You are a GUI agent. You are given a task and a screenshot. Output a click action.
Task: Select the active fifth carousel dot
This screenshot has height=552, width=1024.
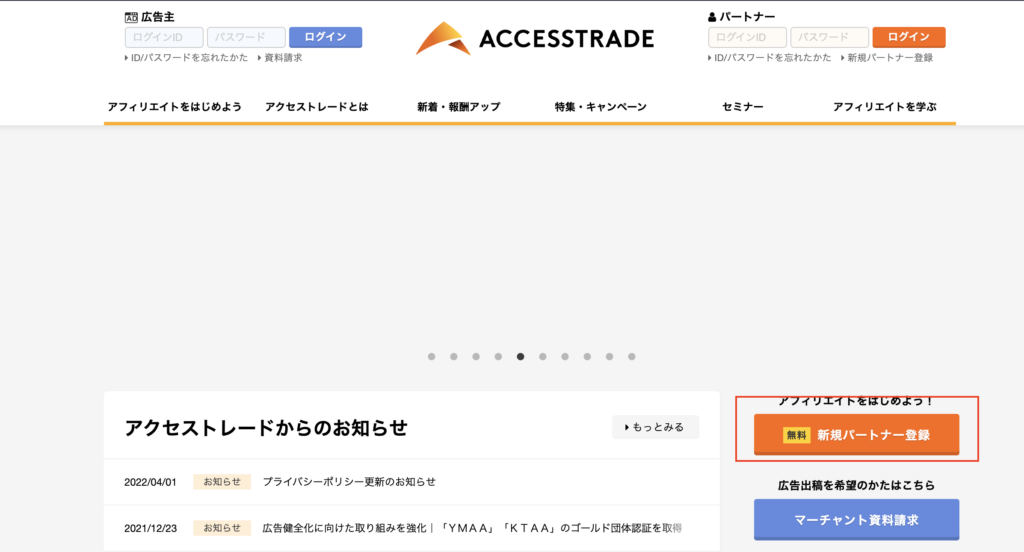(520, 357)
